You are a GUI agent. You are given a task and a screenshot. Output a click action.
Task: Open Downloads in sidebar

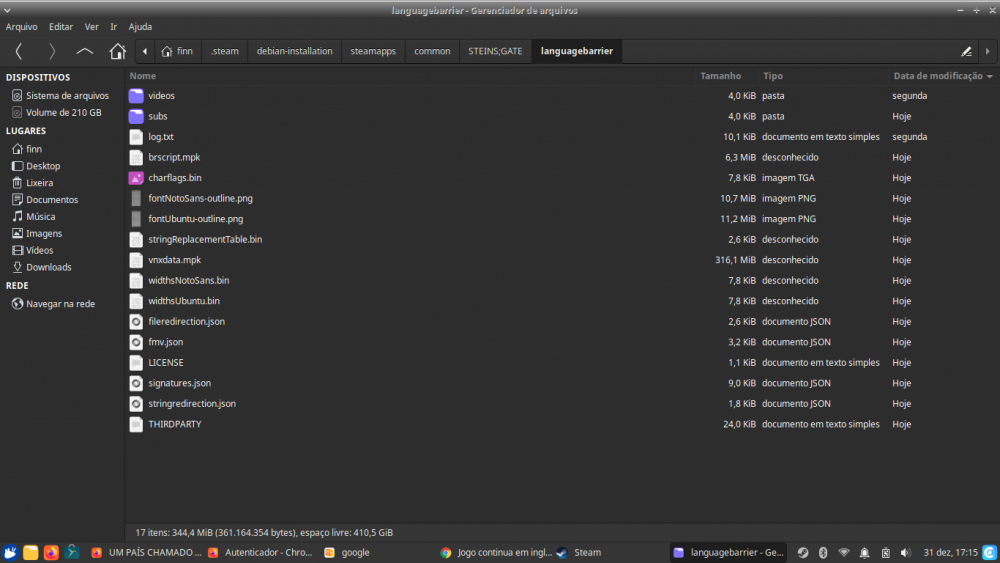[42, 267]
